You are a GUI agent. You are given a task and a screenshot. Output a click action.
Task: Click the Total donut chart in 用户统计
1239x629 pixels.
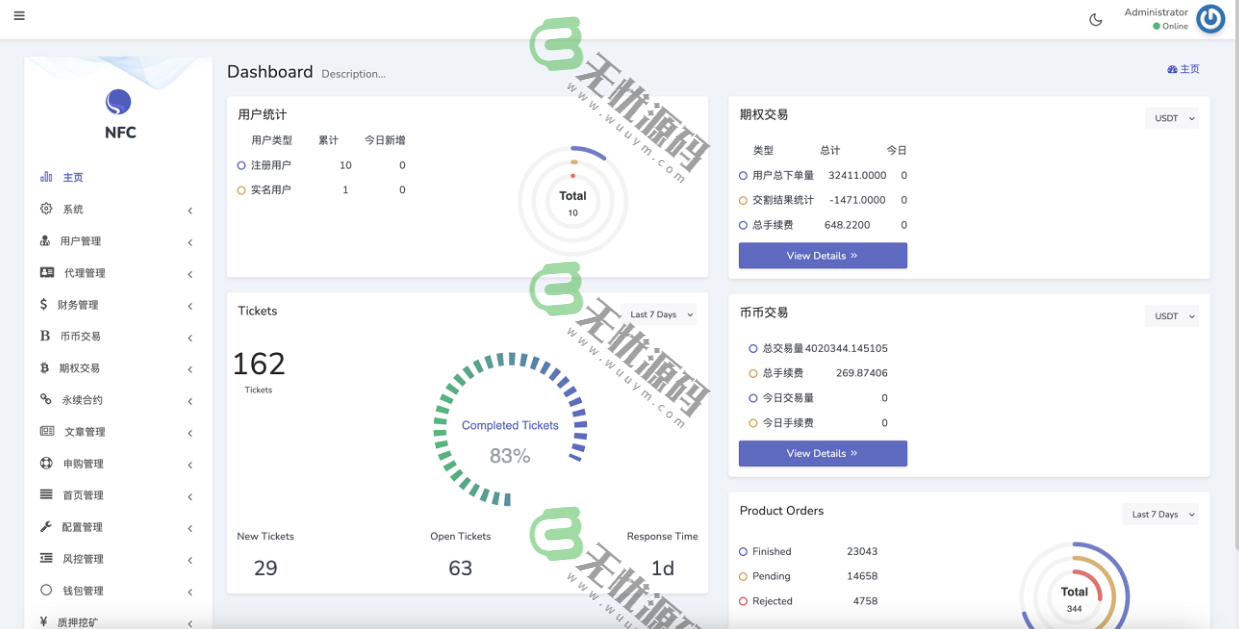coord(572,196)
